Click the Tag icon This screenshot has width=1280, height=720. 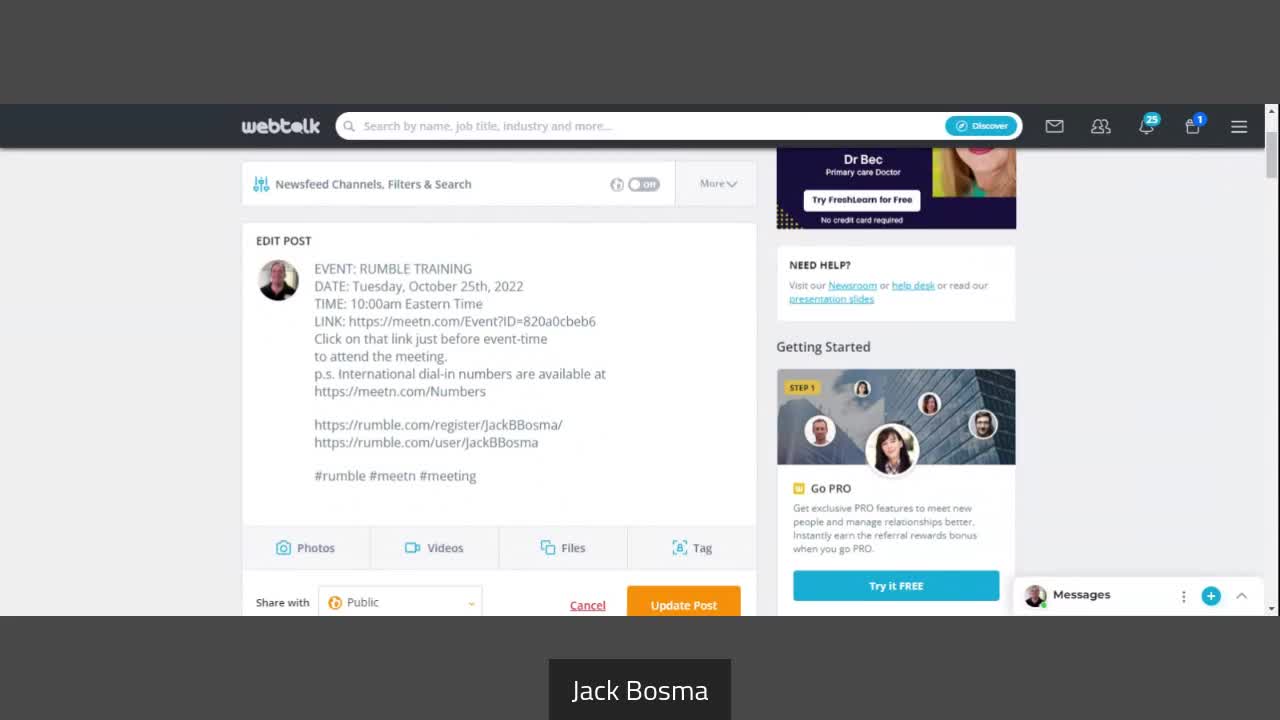[x=680, y=548]
